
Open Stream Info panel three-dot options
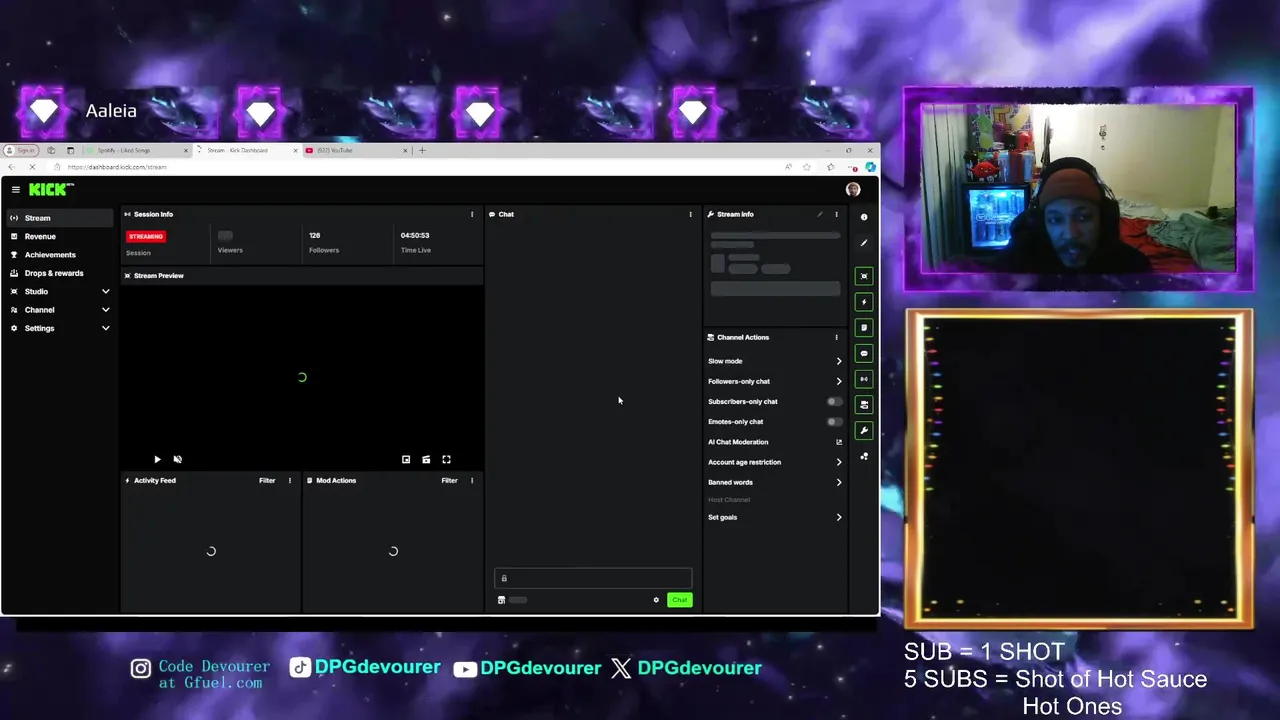[836, 214]
